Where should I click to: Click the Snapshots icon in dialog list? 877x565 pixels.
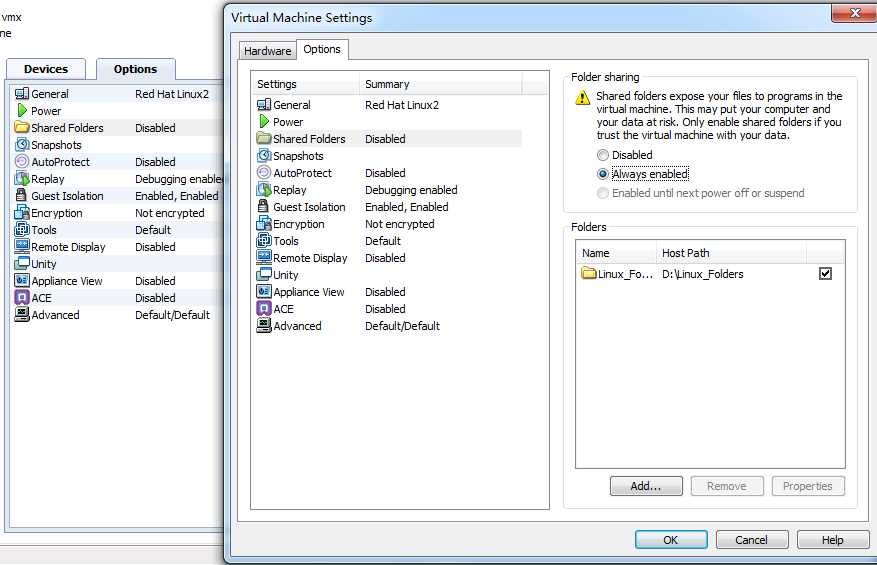263,156
